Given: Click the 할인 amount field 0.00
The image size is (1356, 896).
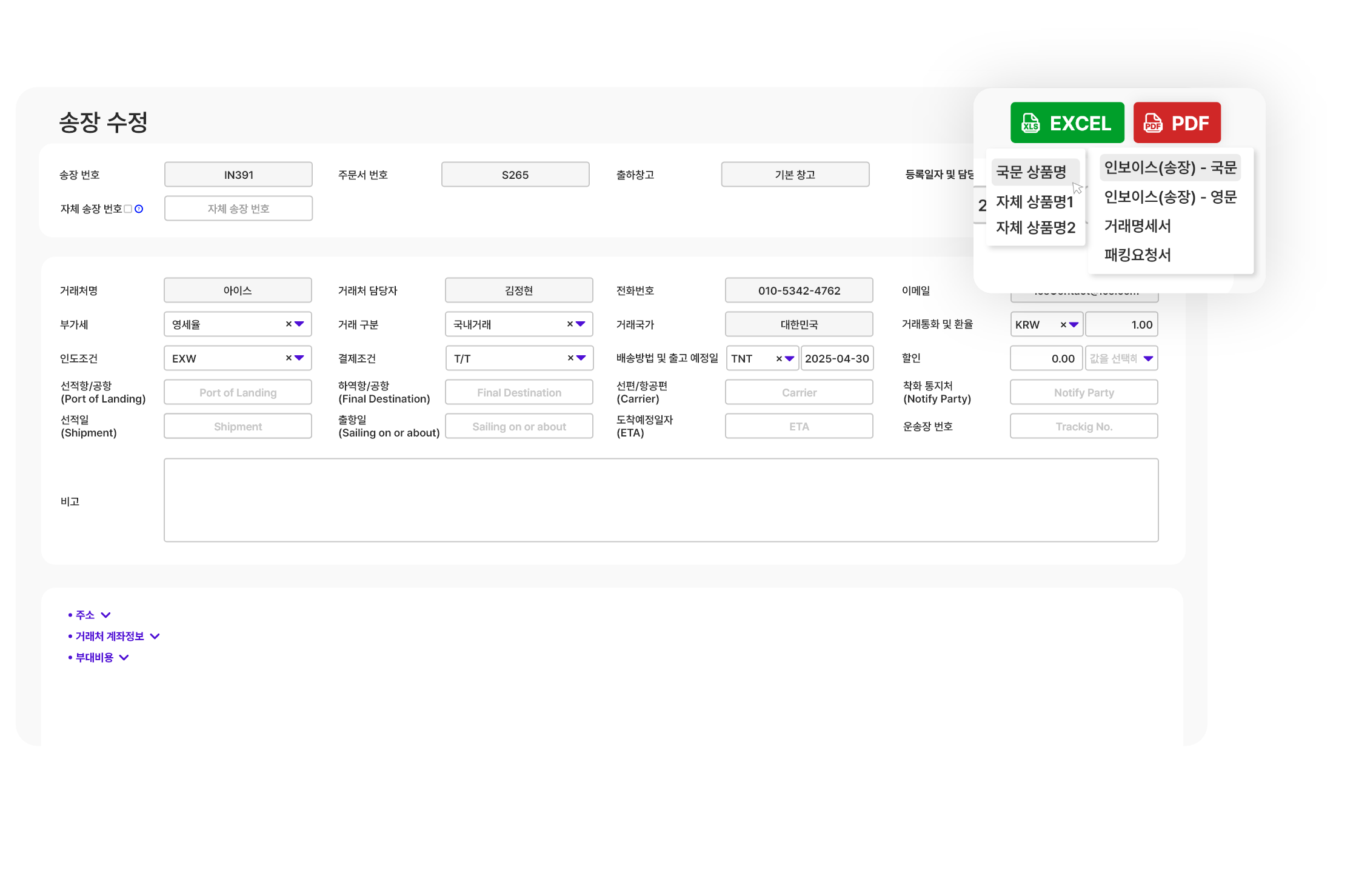Looking at the screenshot, I should click(1046, 358).
